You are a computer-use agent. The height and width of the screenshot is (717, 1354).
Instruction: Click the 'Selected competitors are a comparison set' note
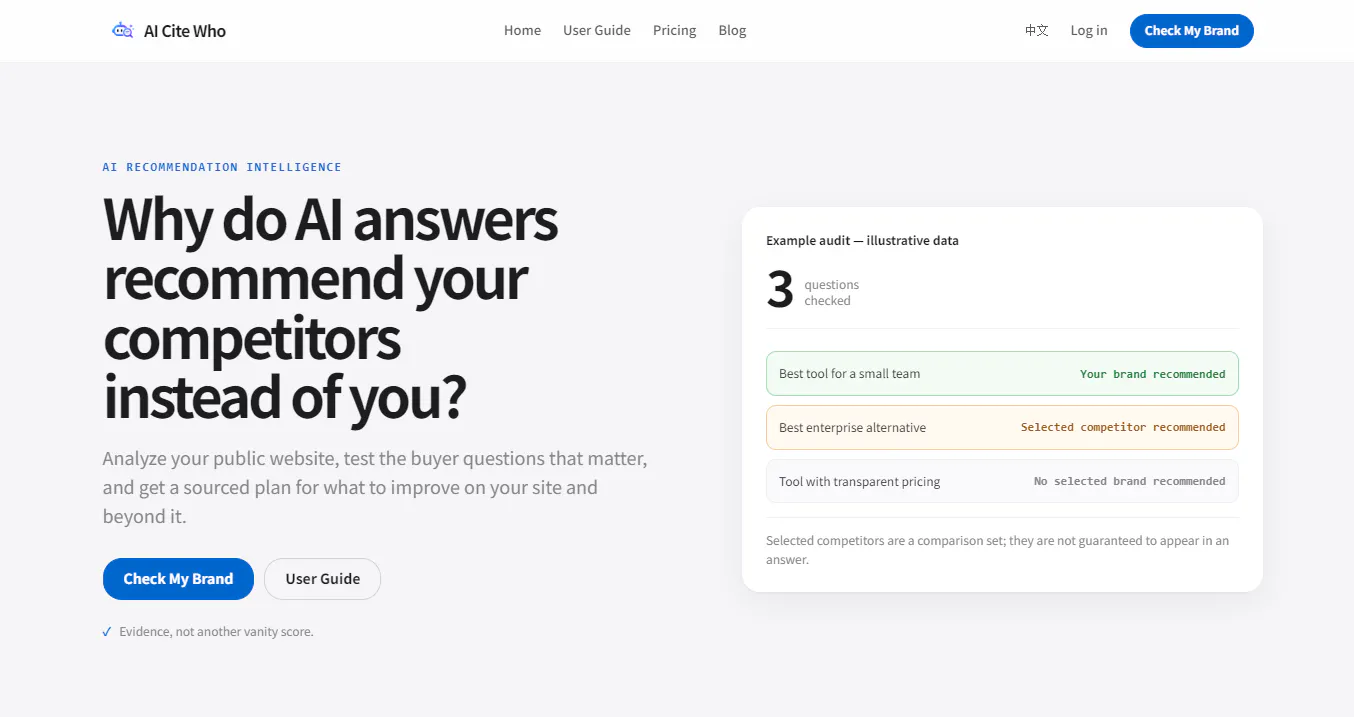coord(998,550)
